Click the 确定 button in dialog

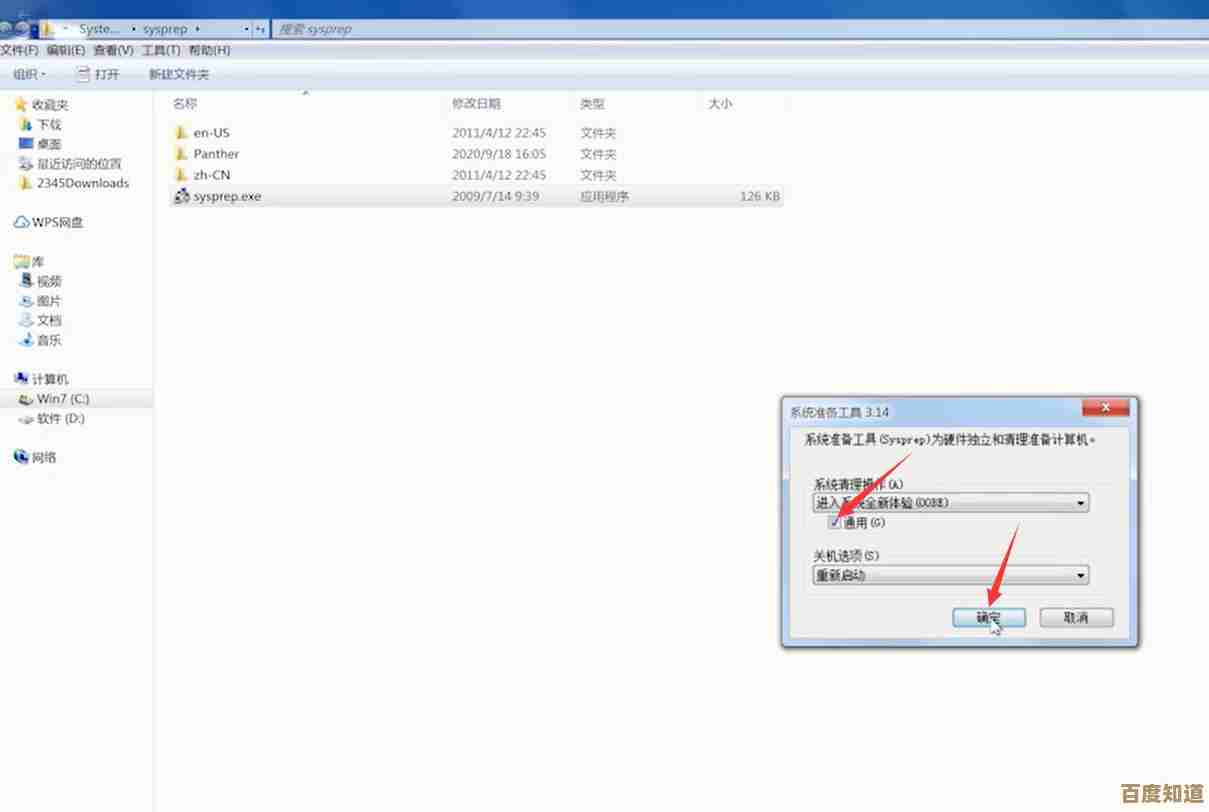[988, 618]
